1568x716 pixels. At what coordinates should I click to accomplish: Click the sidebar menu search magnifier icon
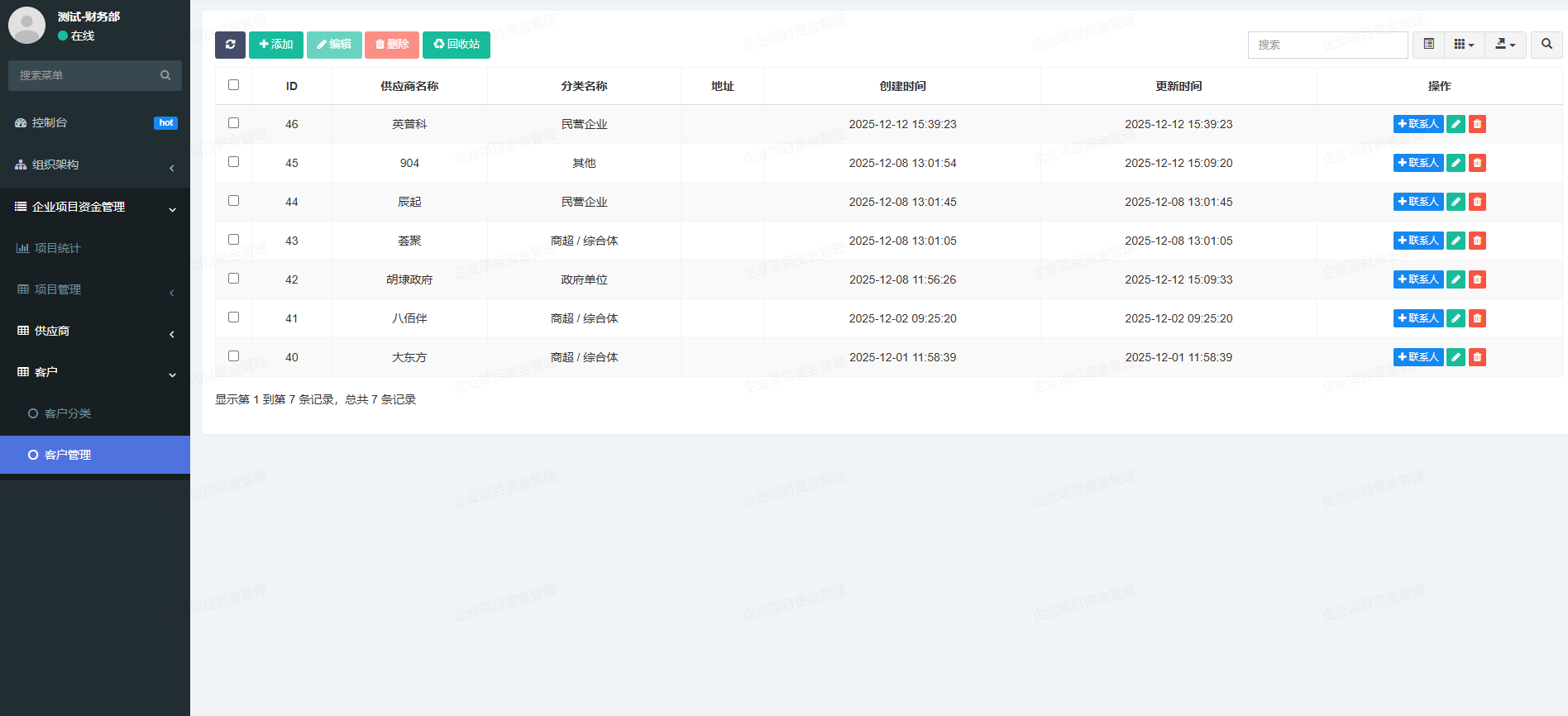165,75
